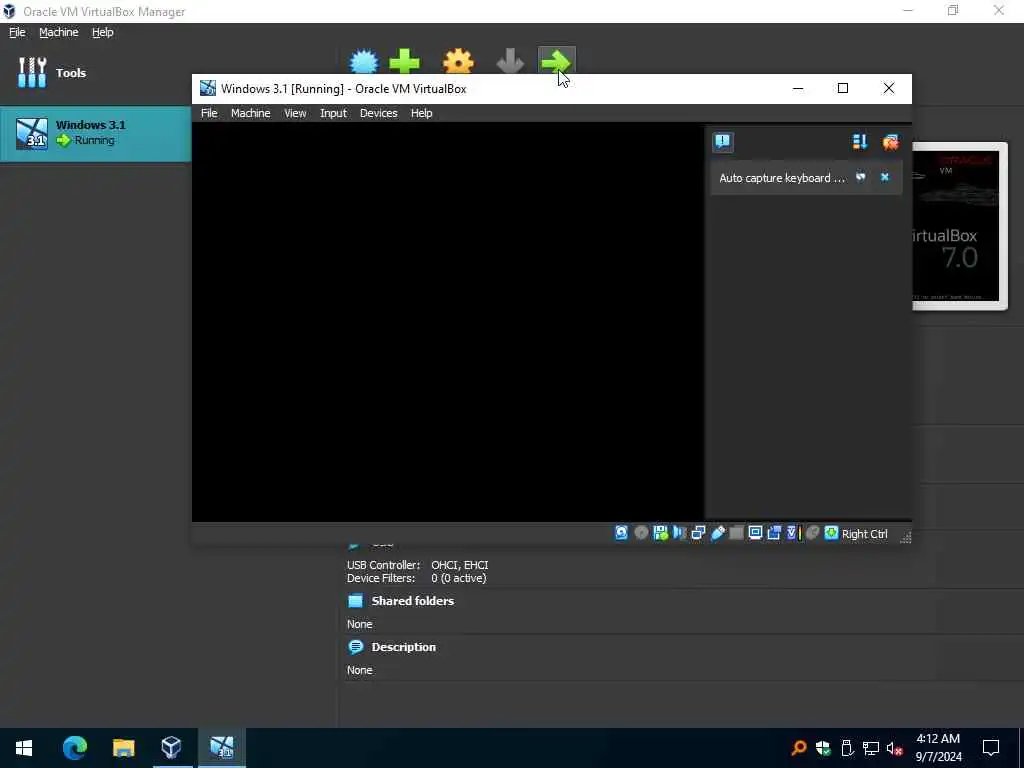This screenshot has height=768, width=1024.
Task: Click the USB Controller OHCI, EHCI text
Action: [x=417, y=565]
